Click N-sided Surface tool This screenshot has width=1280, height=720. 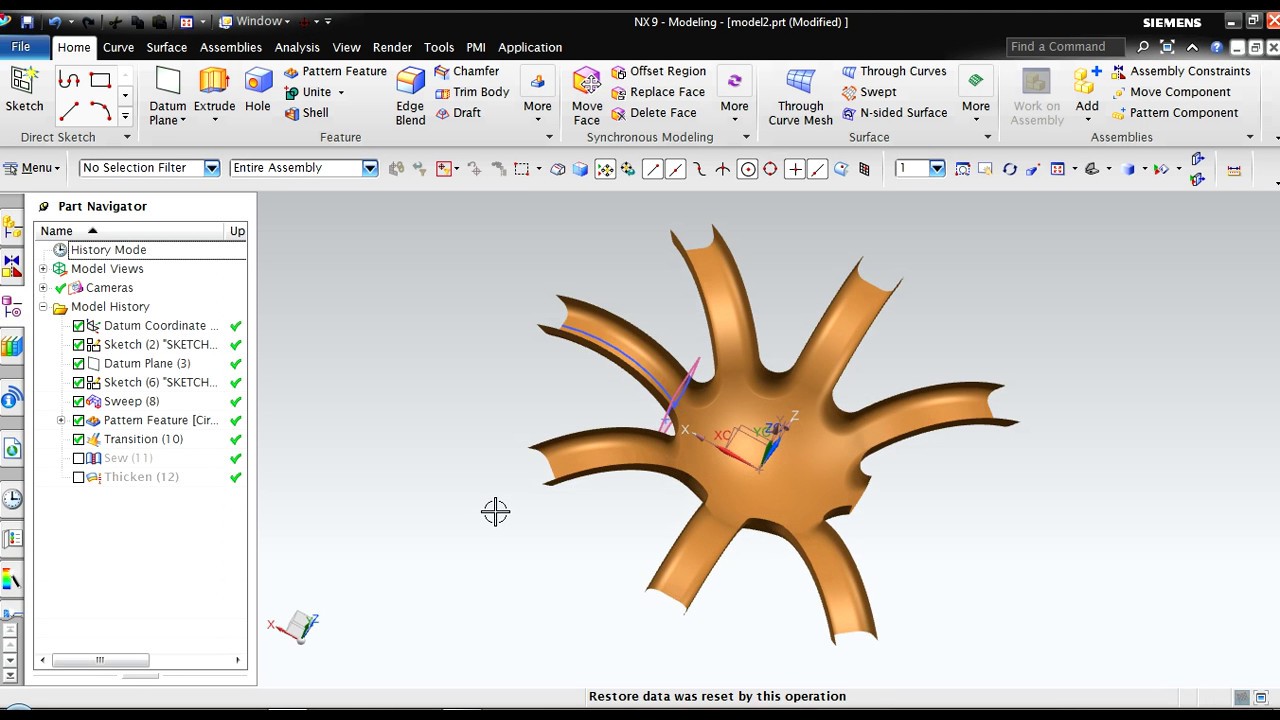click(894, 113)
